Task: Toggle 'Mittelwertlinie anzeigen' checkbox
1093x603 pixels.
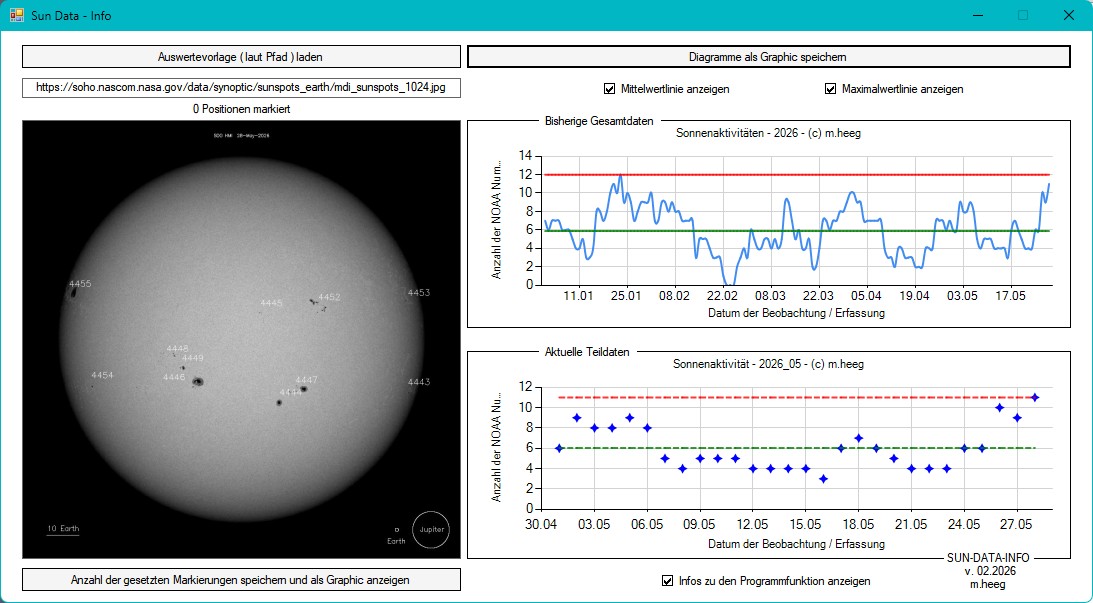Action: click(x=610, y=89)
